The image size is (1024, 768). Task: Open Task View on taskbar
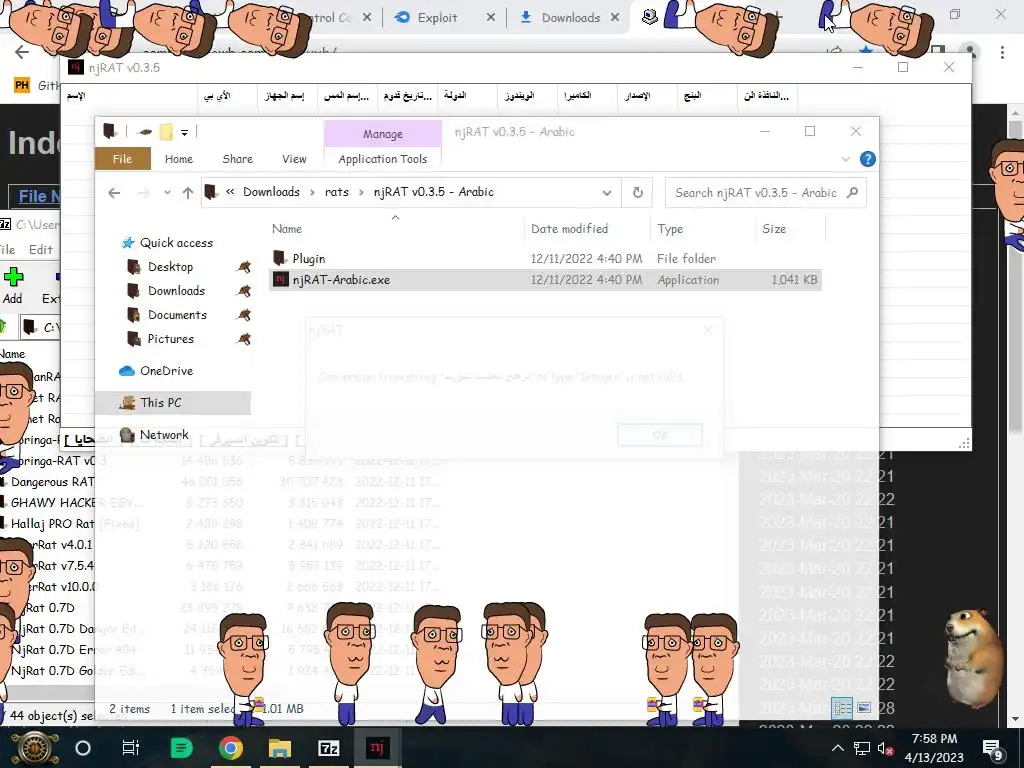click(131, 748)
